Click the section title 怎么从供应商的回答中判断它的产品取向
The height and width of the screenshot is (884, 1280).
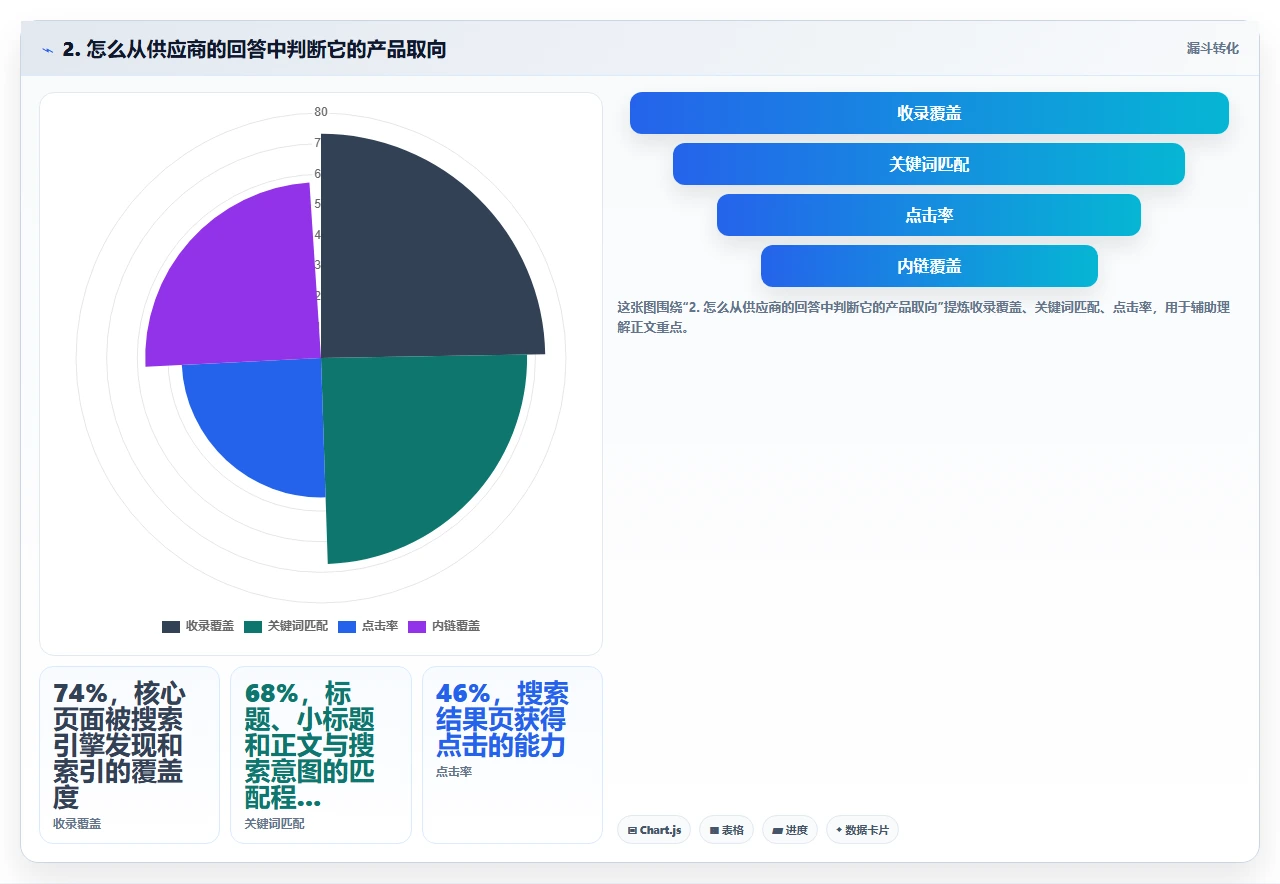(x=254, y=49)
